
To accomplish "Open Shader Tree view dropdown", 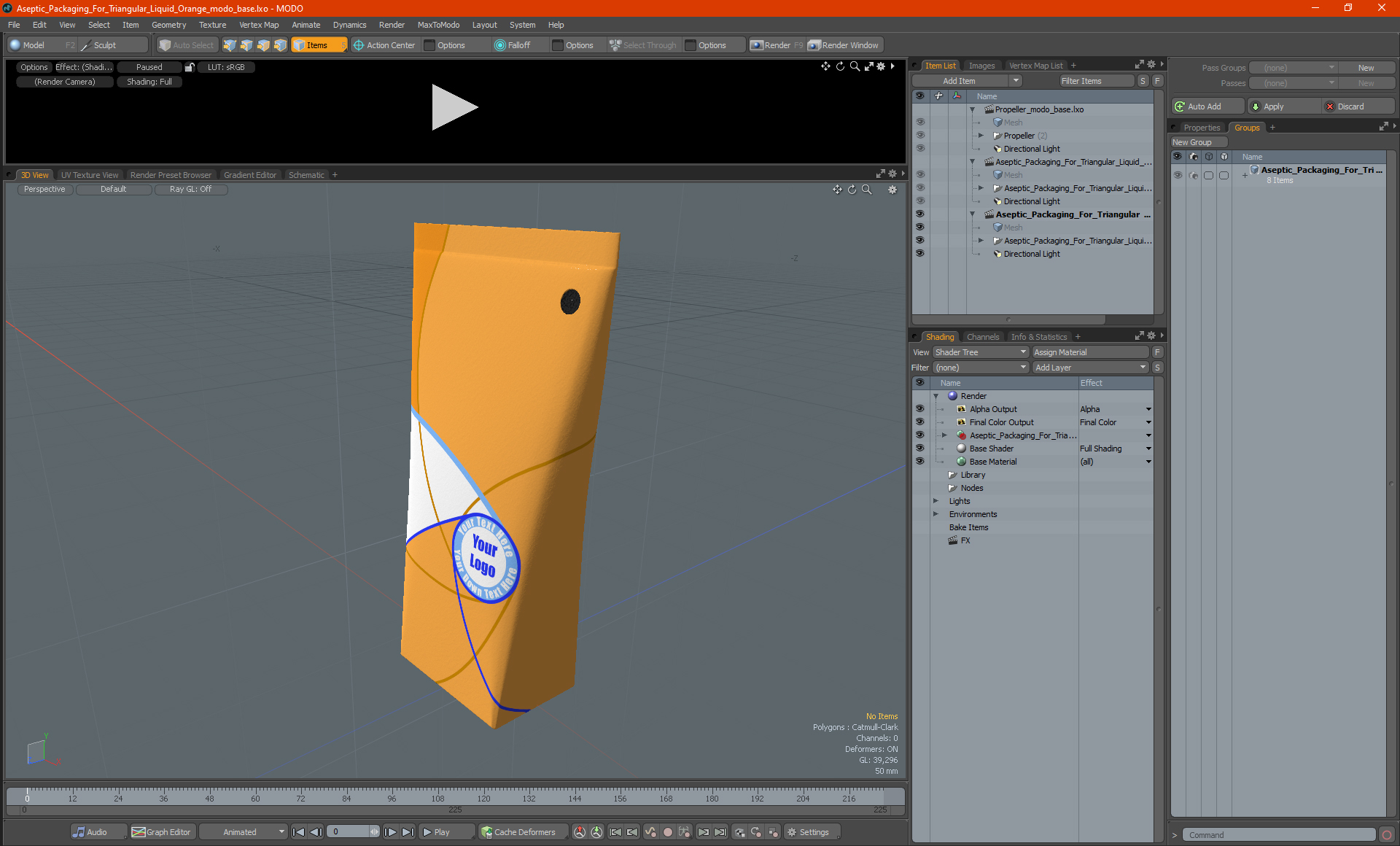I will click(x=980, y=352).
